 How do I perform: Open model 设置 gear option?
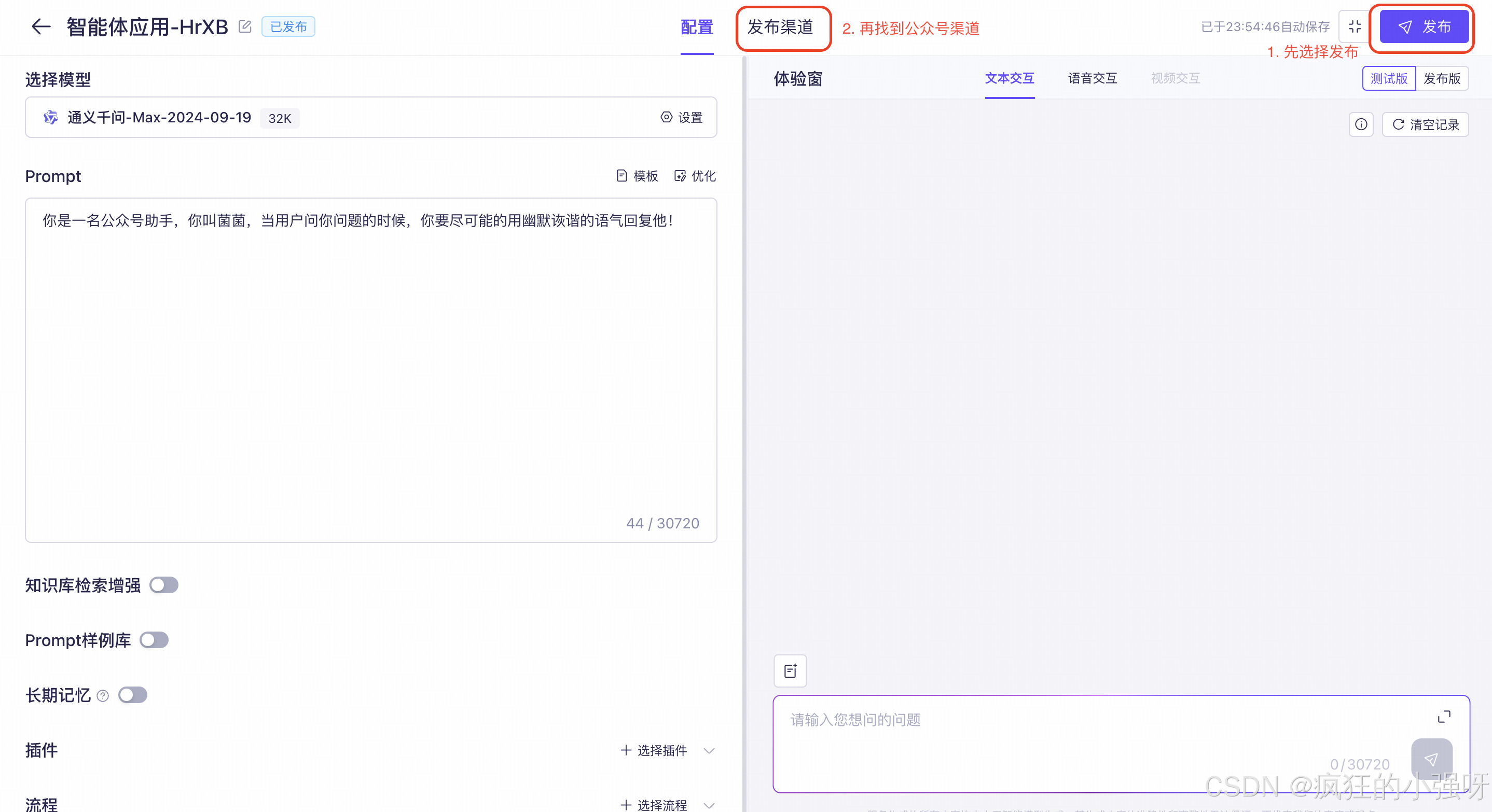(x=682, y=118)
